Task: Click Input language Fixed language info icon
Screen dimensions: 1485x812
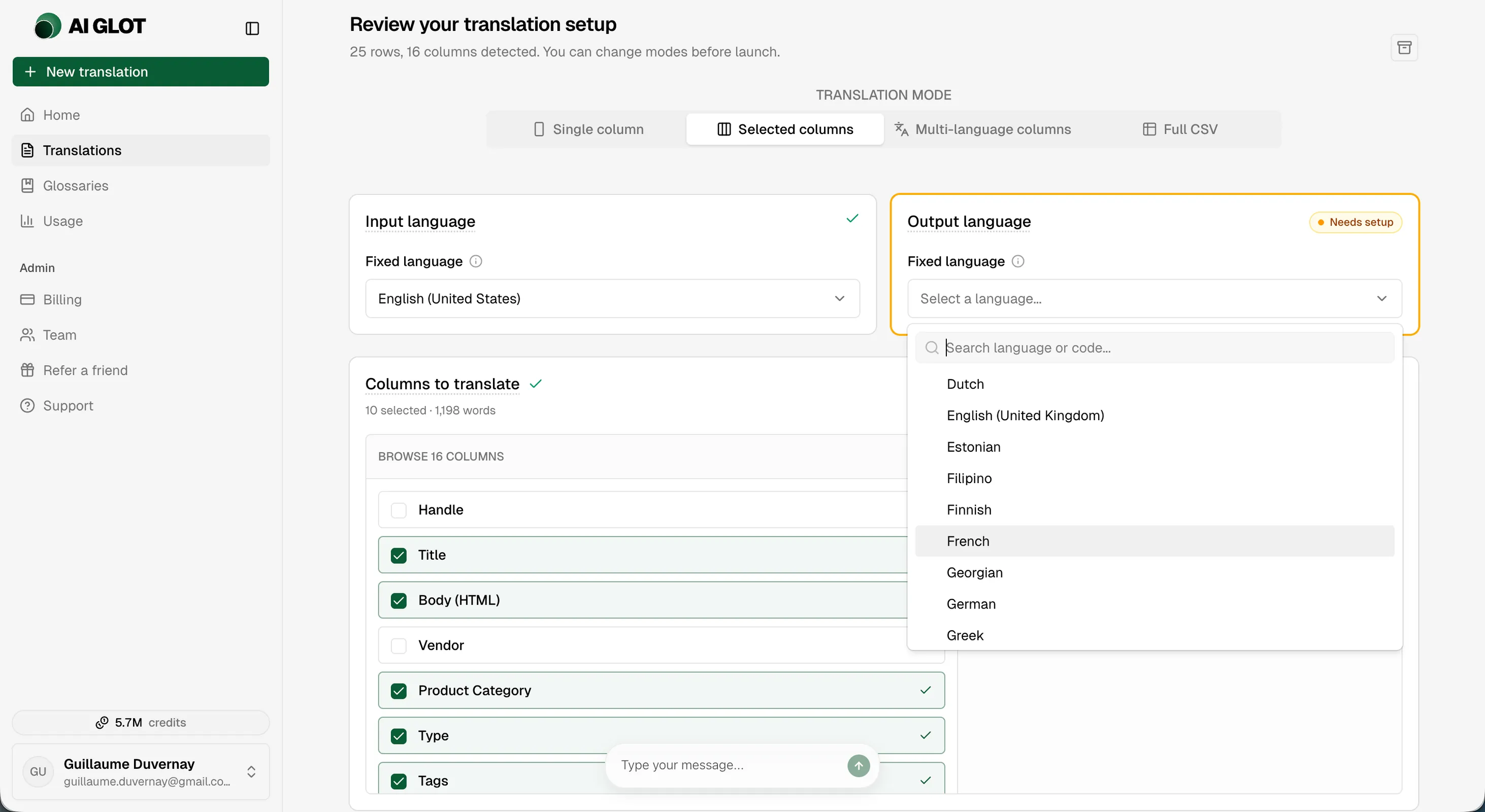Action: [x=476, y=262]
